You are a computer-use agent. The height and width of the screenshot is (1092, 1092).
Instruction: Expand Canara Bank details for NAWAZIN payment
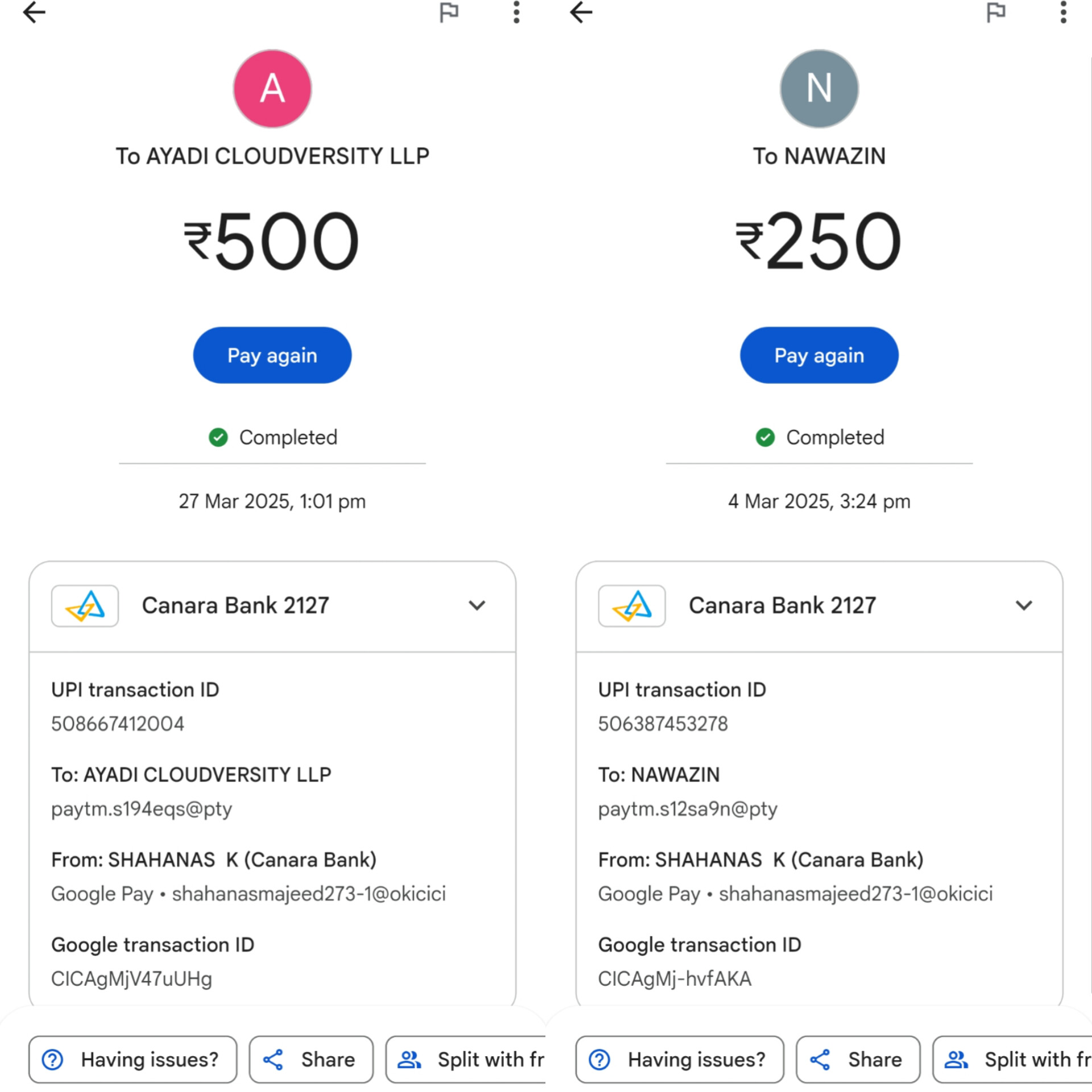[1024, 605]
